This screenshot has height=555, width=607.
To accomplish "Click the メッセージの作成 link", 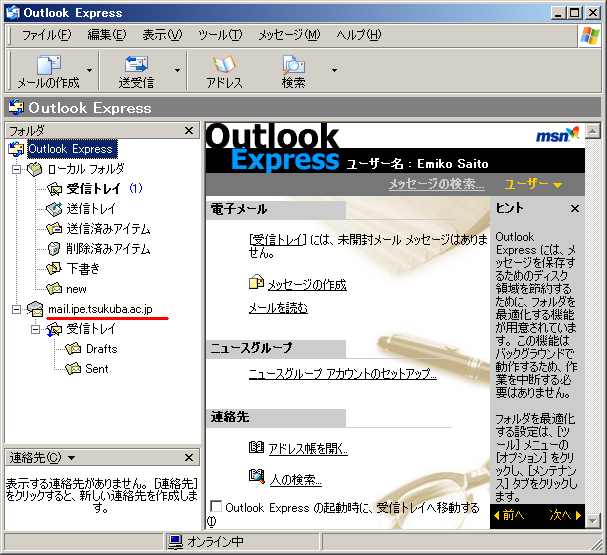I will click(307, 285).
